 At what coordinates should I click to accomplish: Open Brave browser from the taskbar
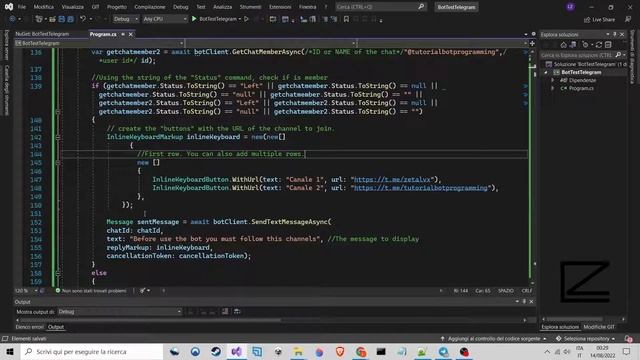pyautogui.click(x=340, y=351)
